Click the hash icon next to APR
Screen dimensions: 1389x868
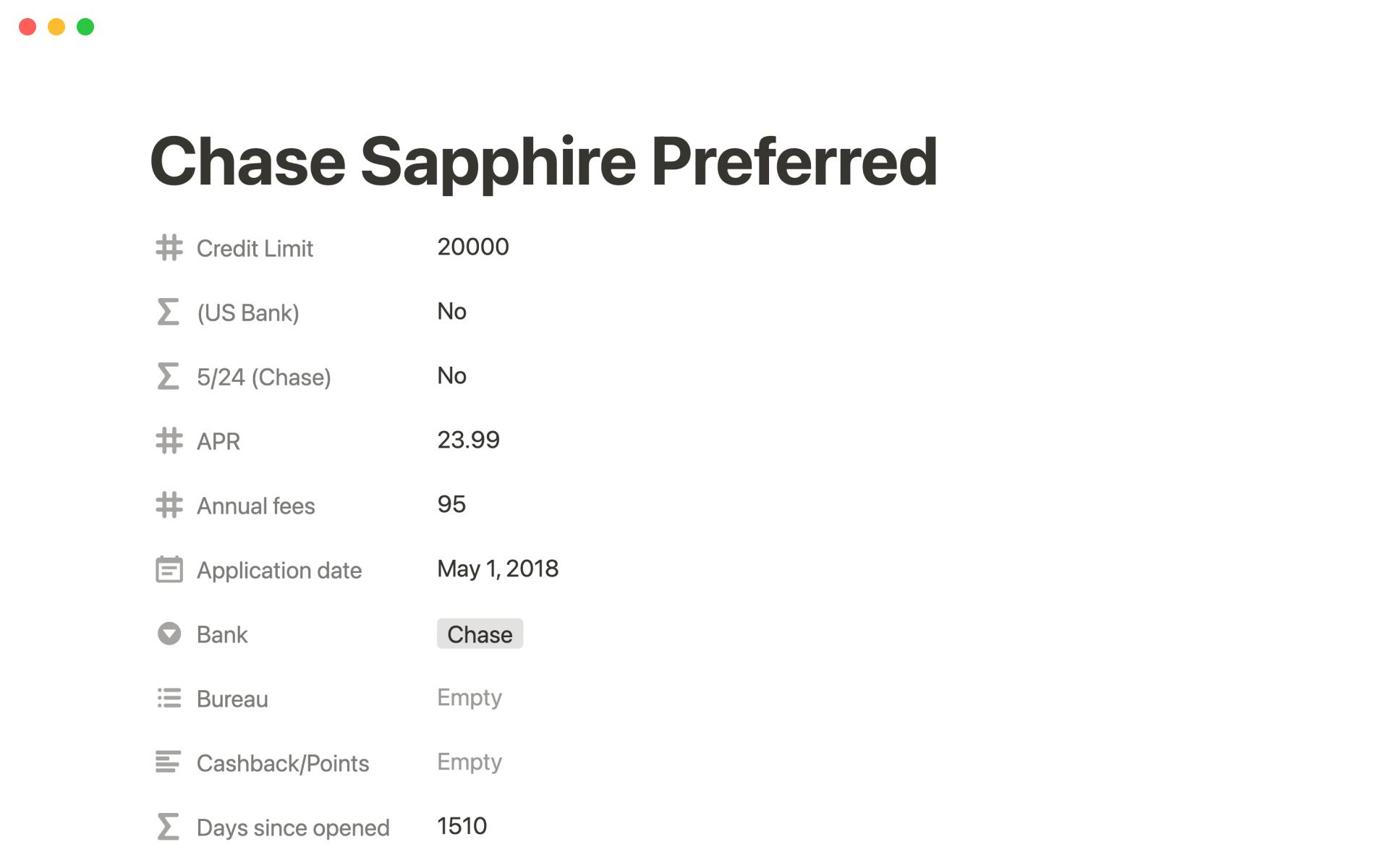tap(169, 441)
